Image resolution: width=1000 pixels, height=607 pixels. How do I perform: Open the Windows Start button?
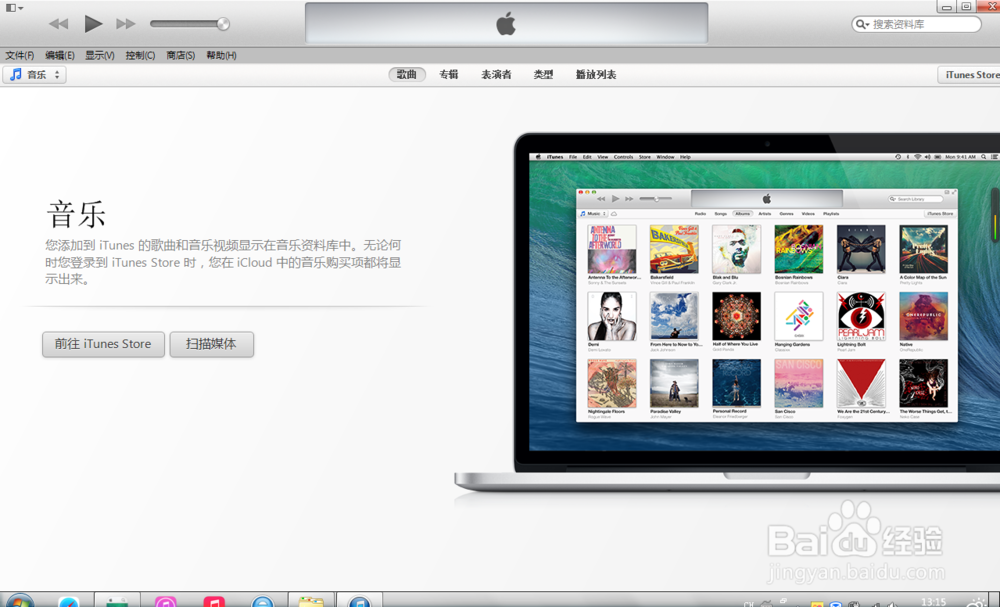(x=19, y=601)
